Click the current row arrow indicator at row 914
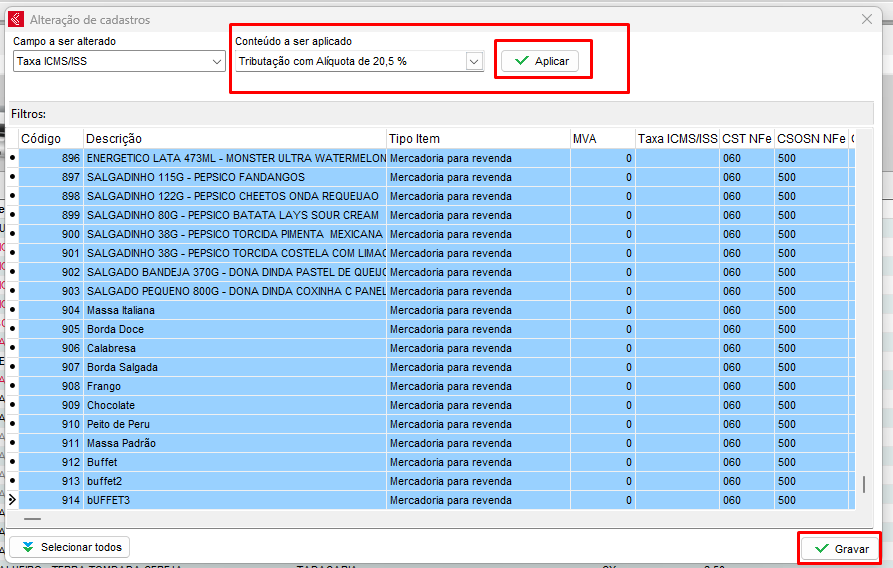893x568 pixels. tap(12, 500)
